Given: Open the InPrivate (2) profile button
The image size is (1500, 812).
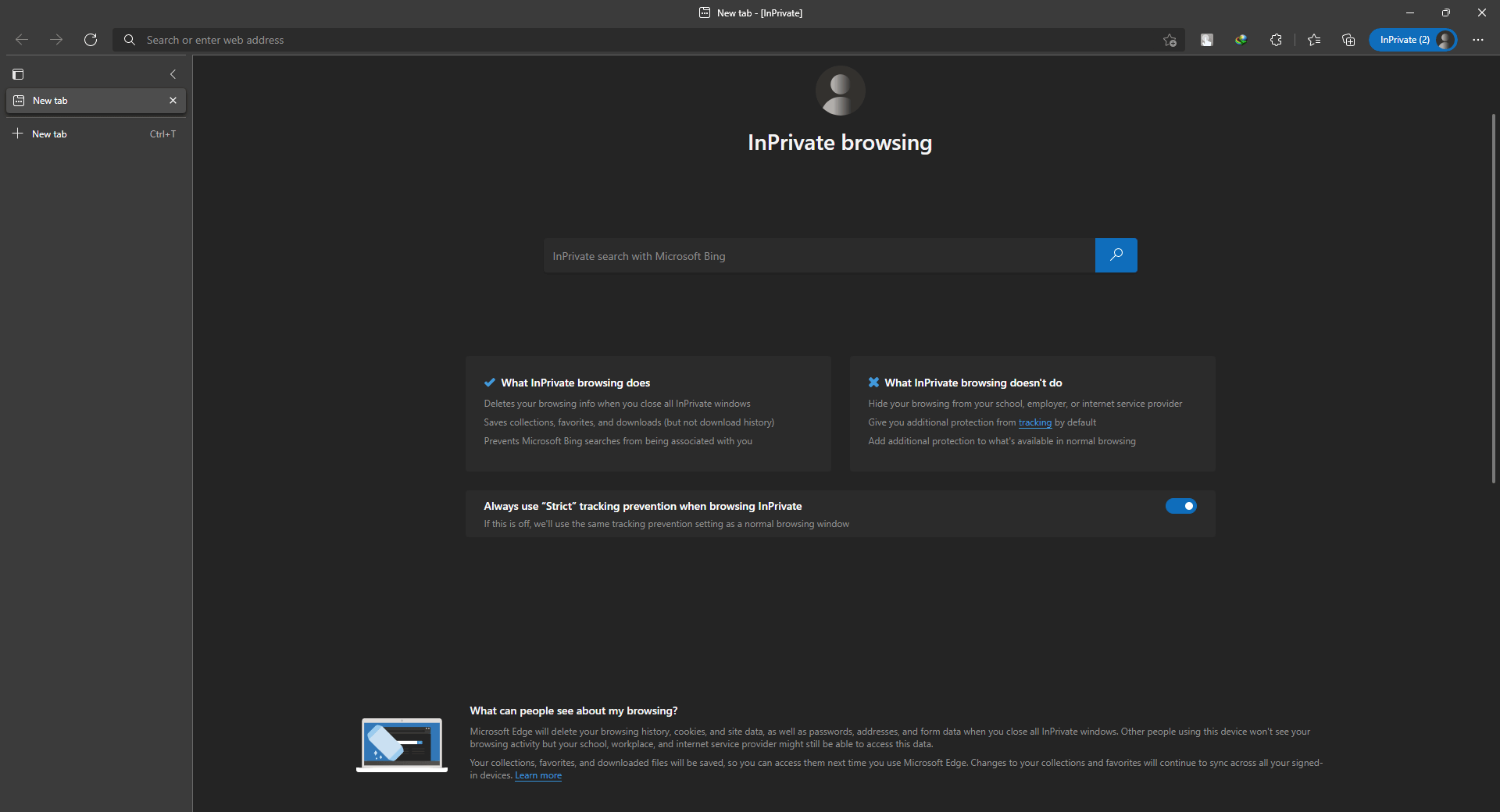Looking at the screenshot, I should (1412, 40).
